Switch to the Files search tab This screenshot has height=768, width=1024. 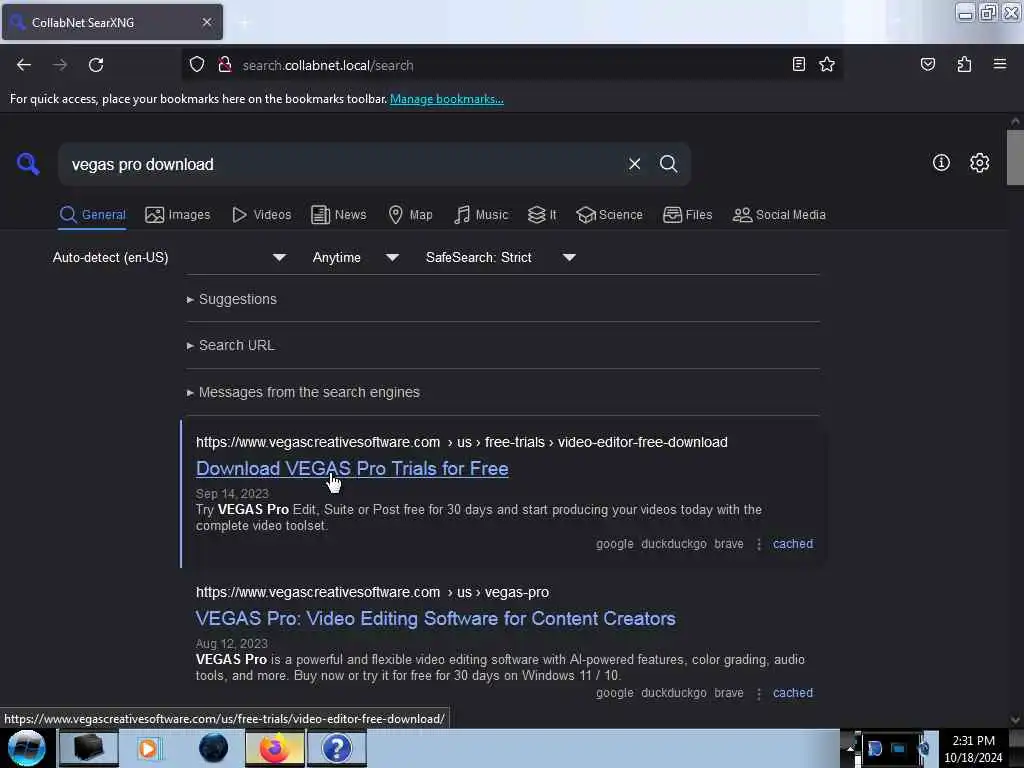(x=688, y=215)
